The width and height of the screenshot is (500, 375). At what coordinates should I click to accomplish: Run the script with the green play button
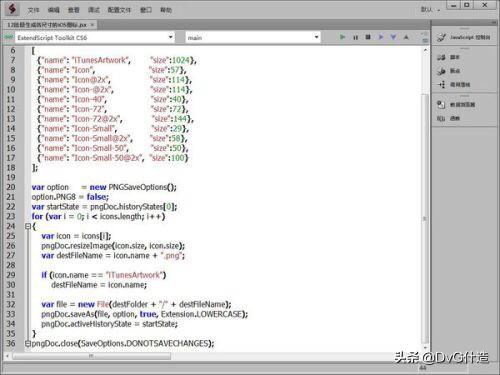pos(342,37)
